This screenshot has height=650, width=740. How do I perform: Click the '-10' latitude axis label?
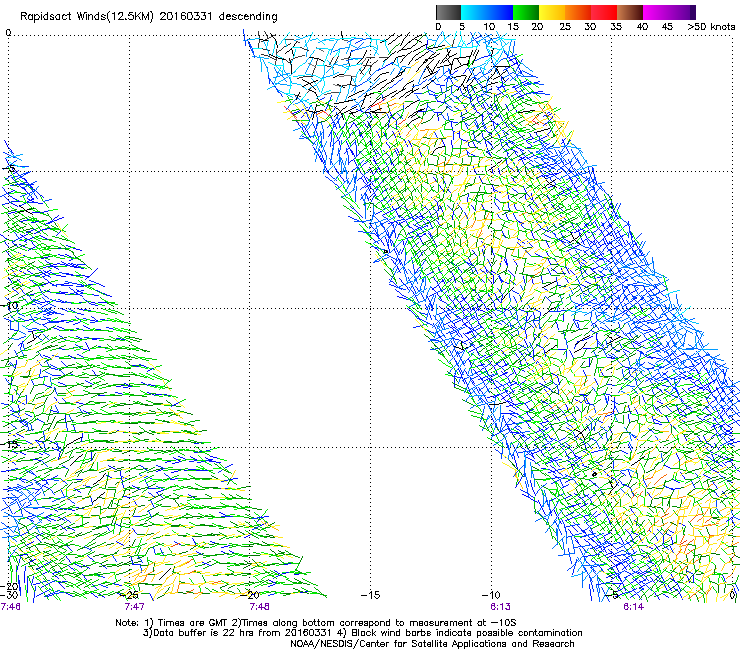tap(9, 305)
